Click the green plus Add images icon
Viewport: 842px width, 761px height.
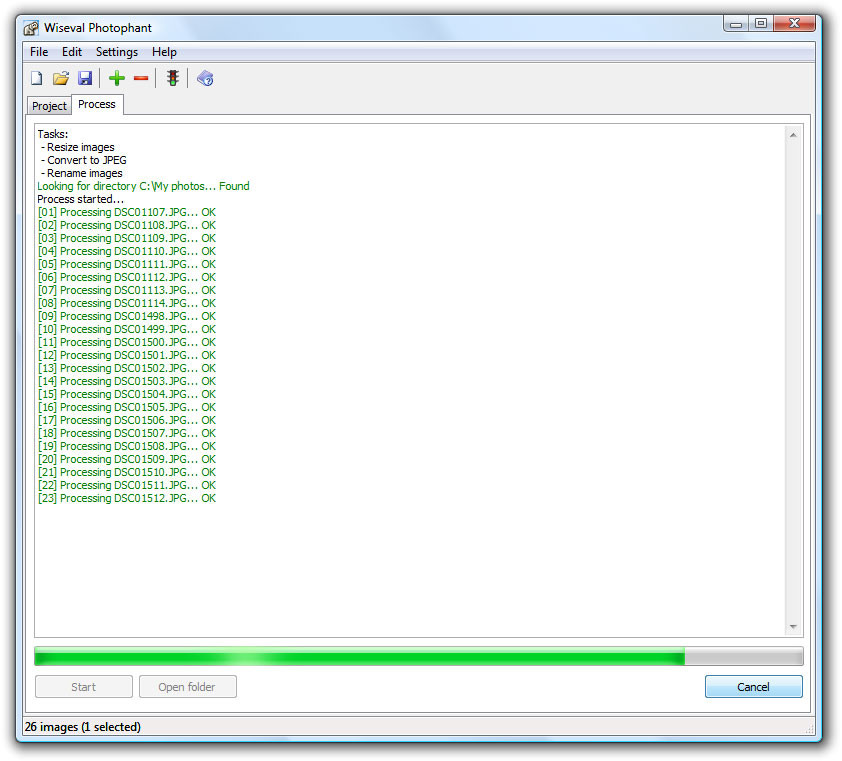click(117, 78)
